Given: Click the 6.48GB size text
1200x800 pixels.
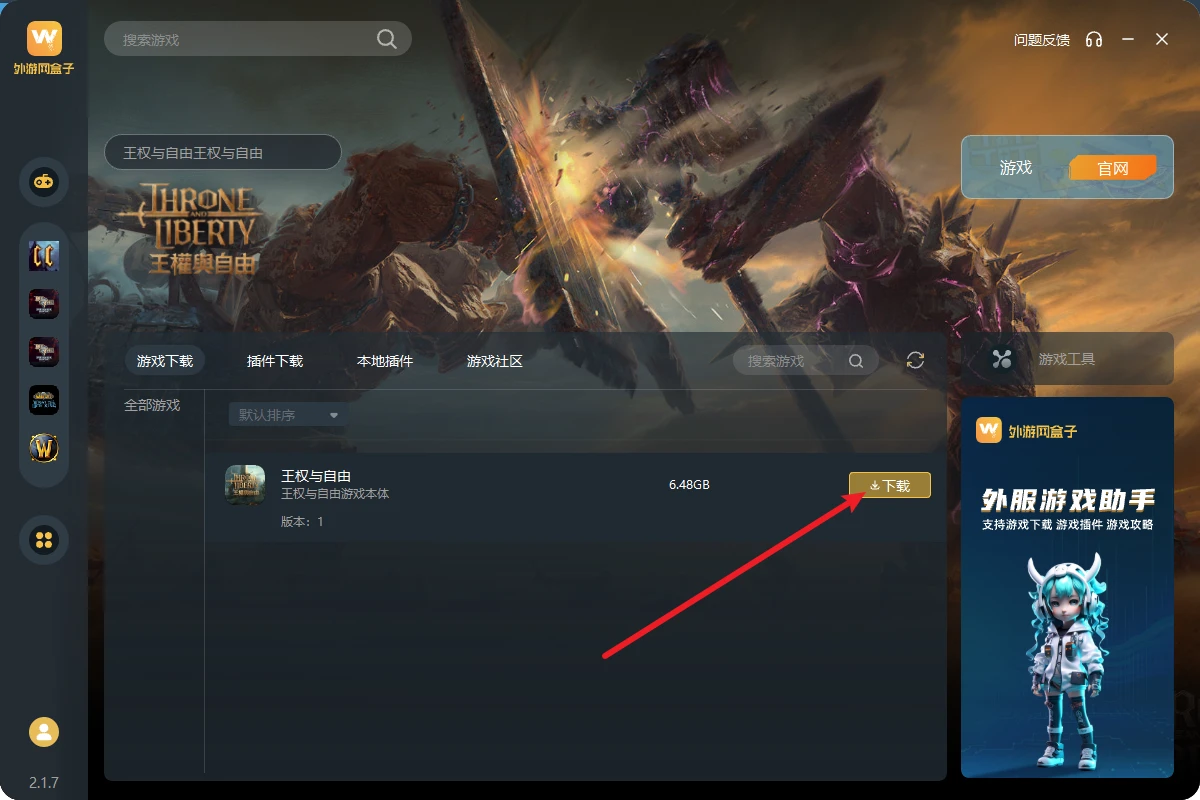Looking at the screenshot, I should tap(689, 485).
